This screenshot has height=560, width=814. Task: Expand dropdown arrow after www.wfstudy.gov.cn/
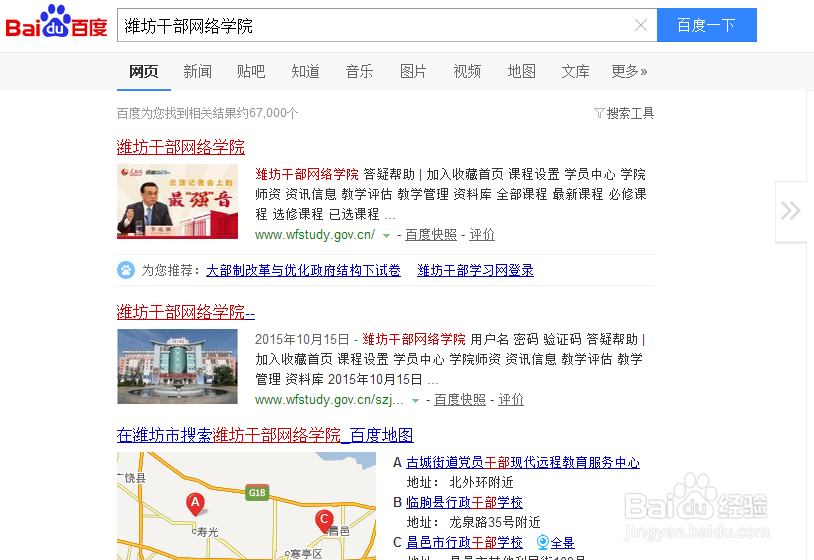[x=386, y=236]
